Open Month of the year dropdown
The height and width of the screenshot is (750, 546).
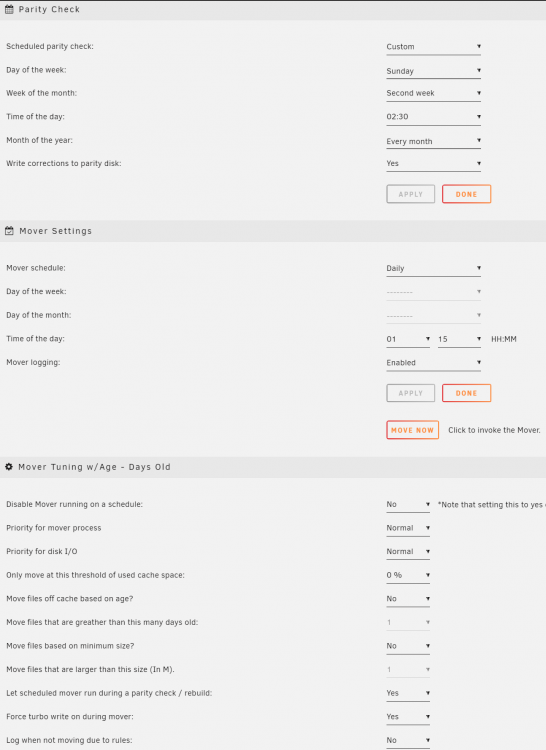(434, 141)
